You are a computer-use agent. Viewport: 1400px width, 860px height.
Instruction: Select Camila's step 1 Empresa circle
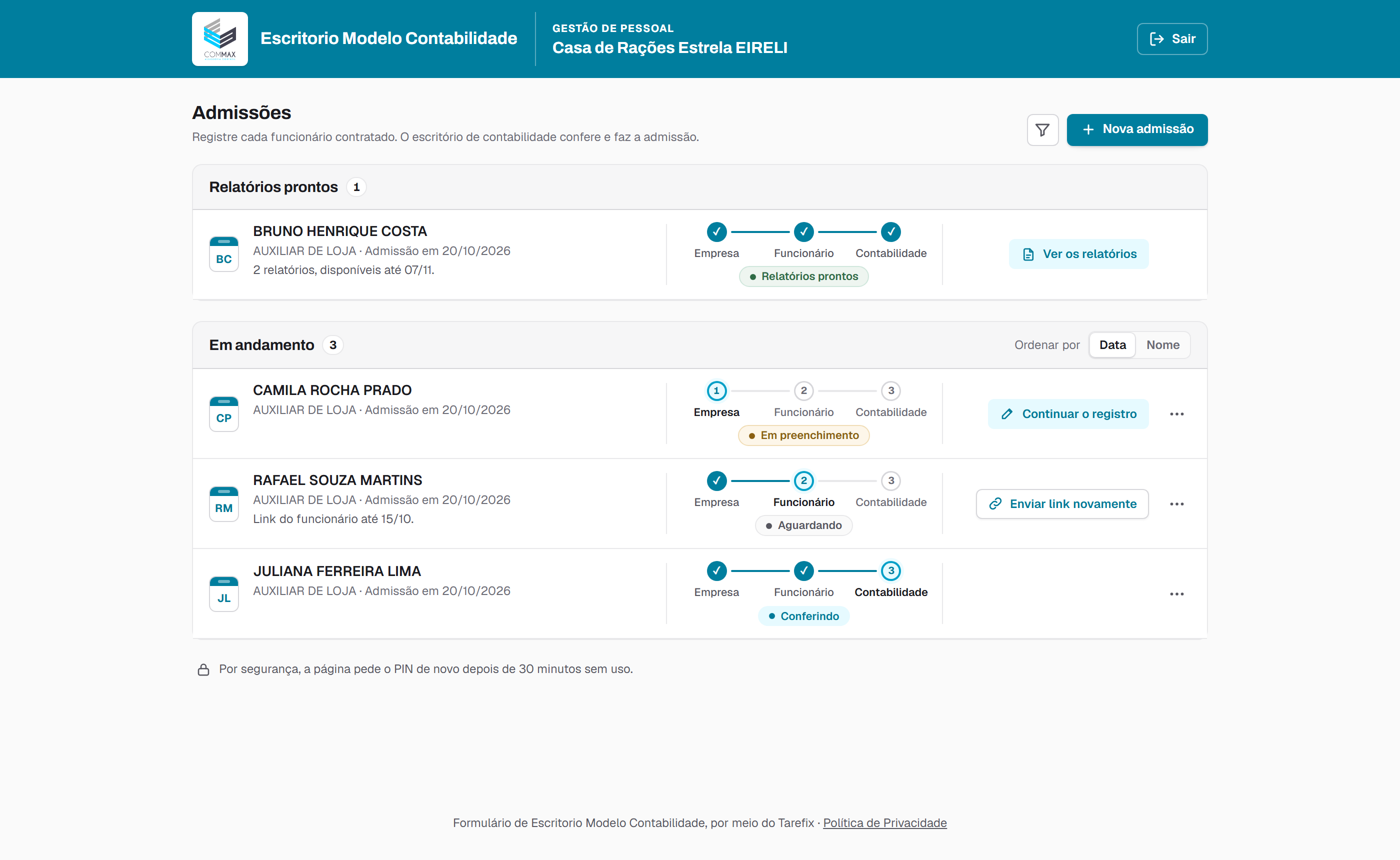(716, 391)
